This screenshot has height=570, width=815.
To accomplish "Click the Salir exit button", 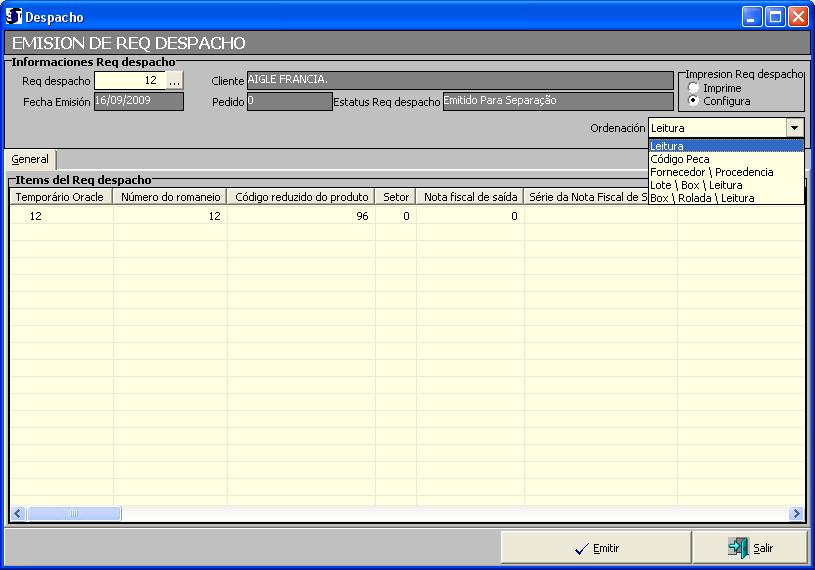I will pyautogui.click(x=750, y=548).
